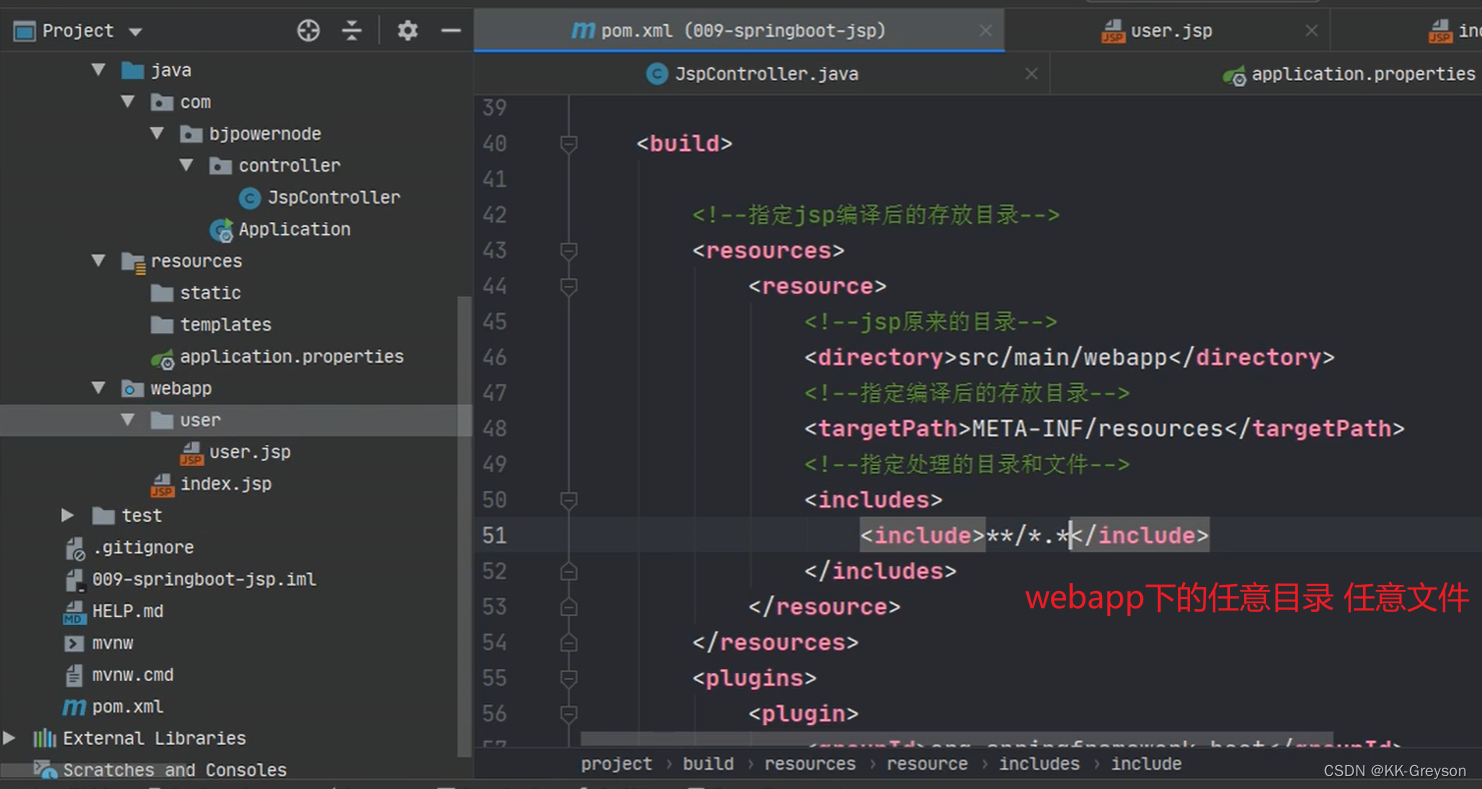Click the fold end marker on line 52

pyautogui.click(x=569, y=571)
